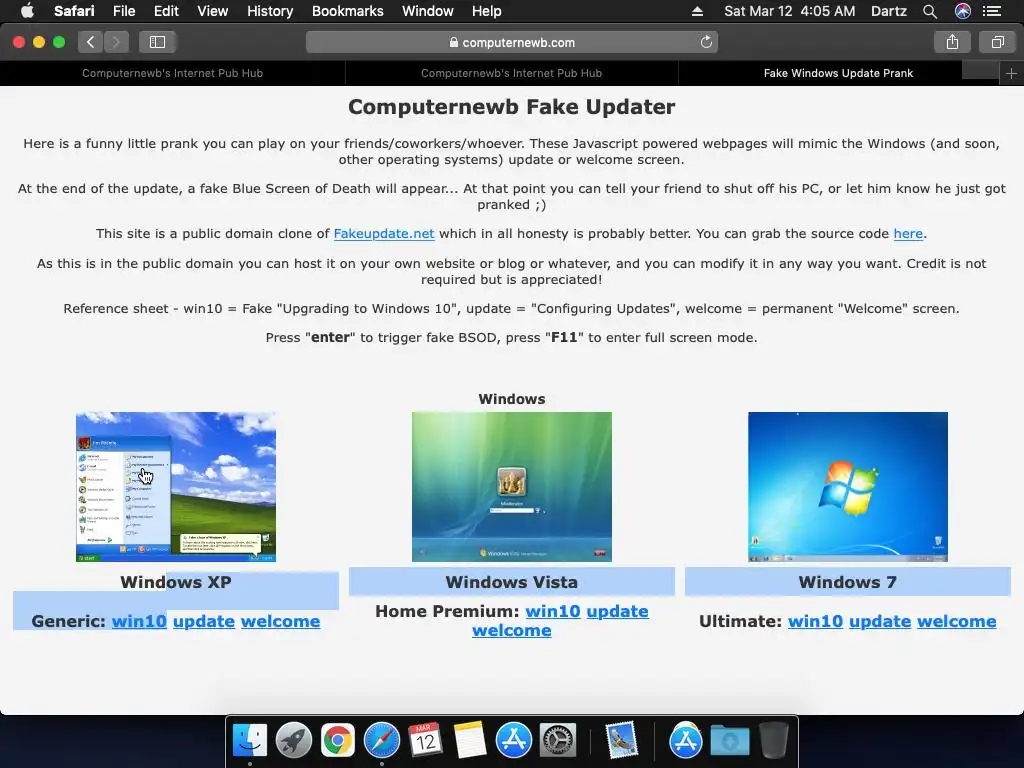Viewport: 1024px width, 768px height.
Task: Open Notes app in the Dock
Action: (x=470, y=741)
